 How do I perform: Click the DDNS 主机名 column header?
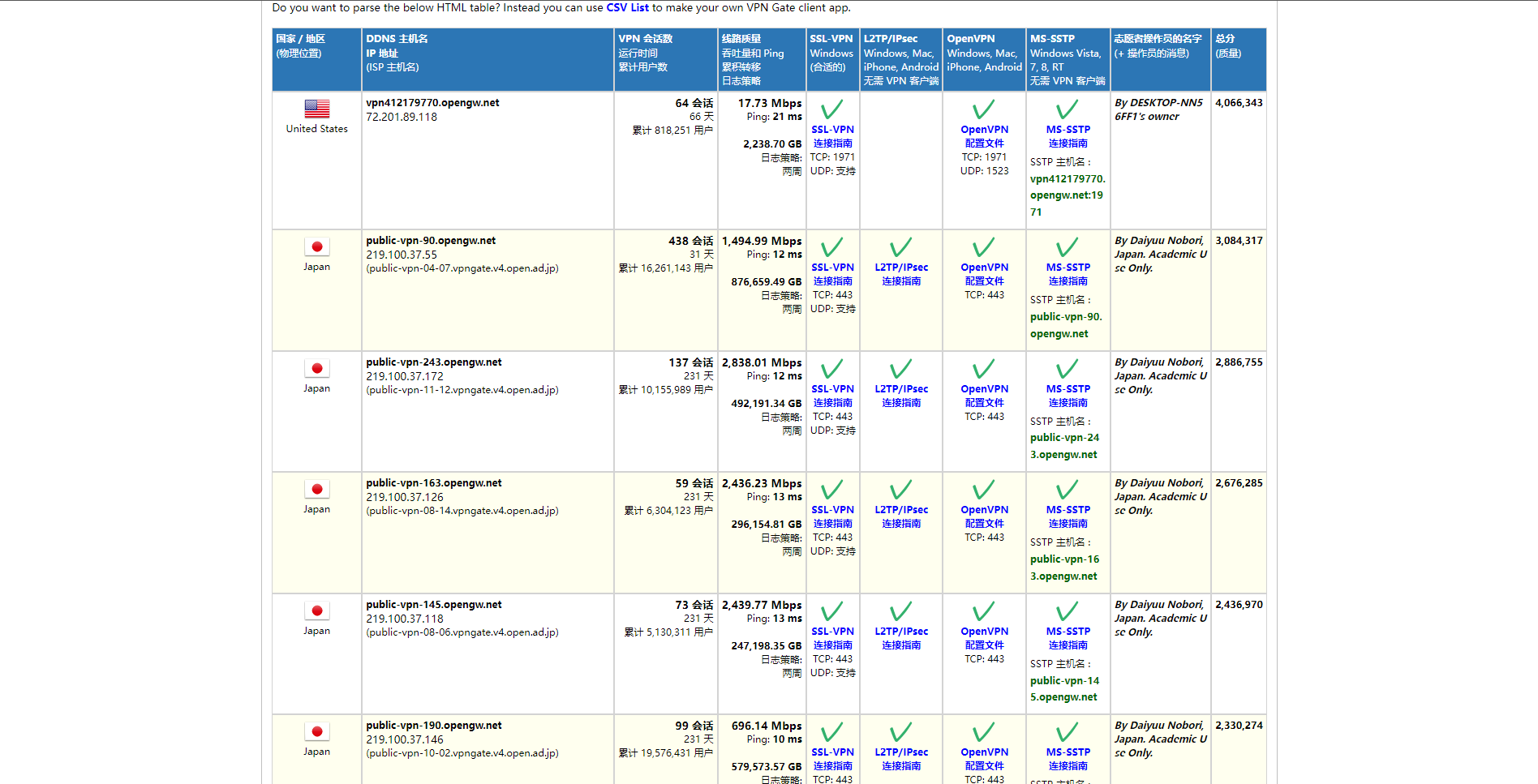point(488,60)
